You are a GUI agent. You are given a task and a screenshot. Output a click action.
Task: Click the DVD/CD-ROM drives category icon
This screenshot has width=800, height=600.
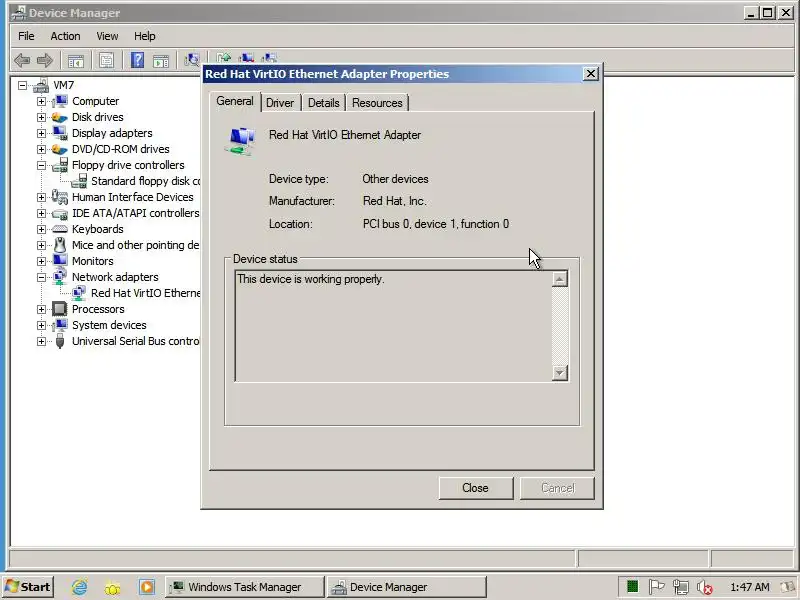60,149
